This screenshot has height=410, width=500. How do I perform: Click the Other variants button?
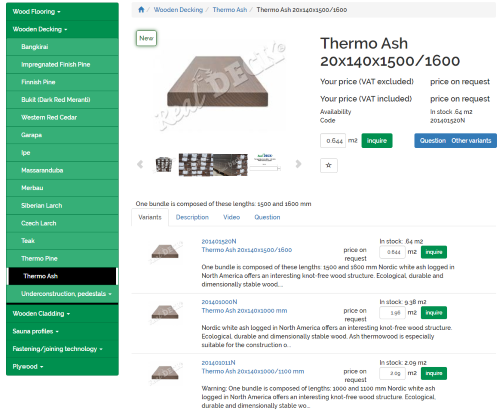point(471,141)
